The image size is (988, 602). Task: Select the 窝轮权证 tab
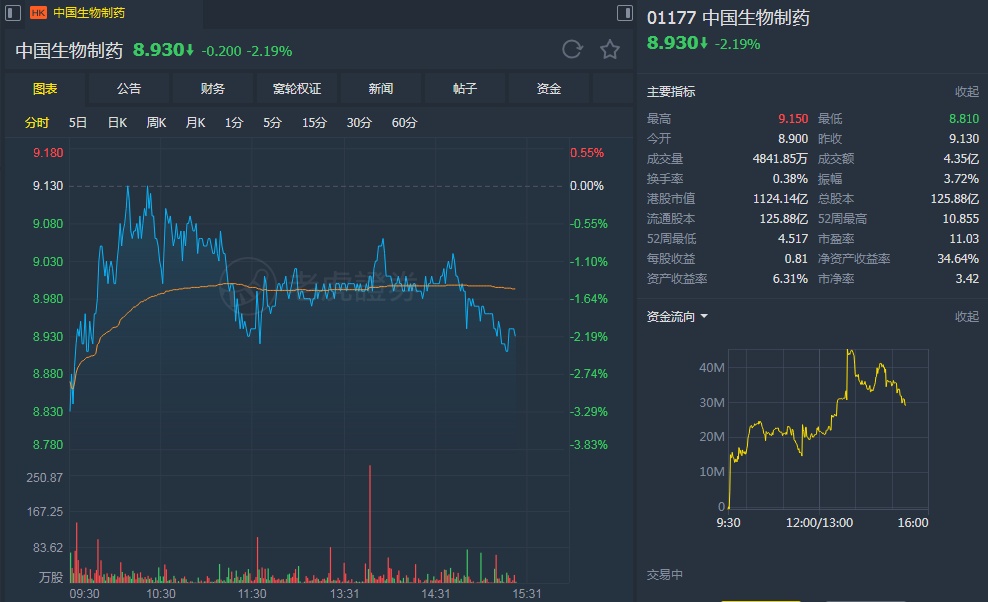point(297,89)
